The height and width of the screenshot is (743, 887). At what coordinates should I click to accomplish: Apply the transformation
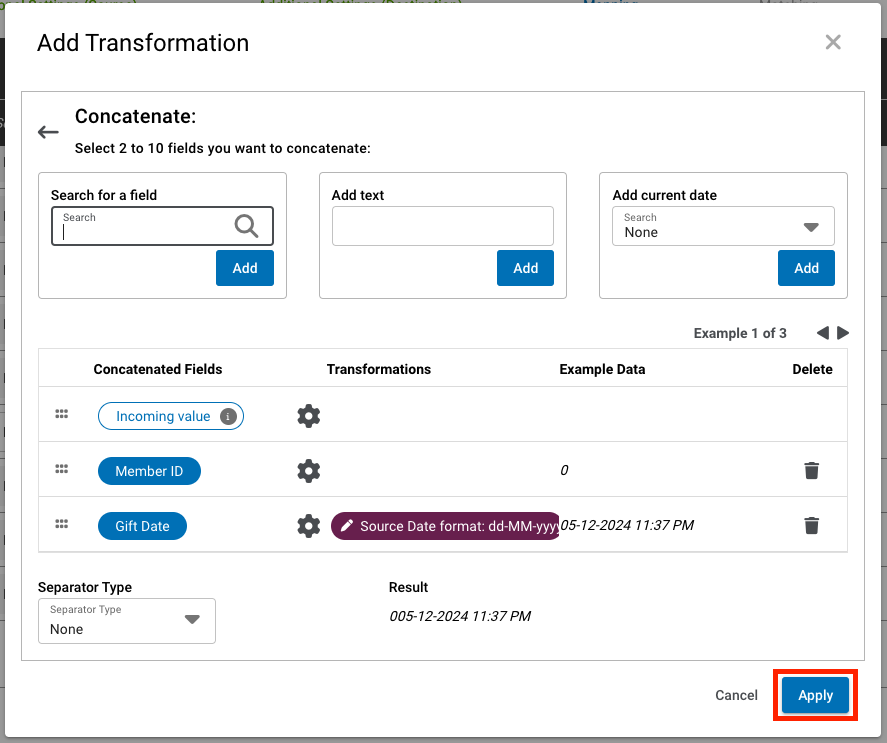[815, 695]
